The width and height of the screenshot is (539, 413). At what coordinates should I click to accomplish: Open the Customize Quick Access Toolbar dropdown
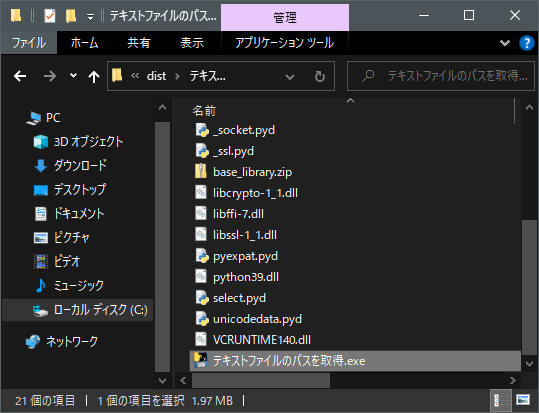coord(90,17)
